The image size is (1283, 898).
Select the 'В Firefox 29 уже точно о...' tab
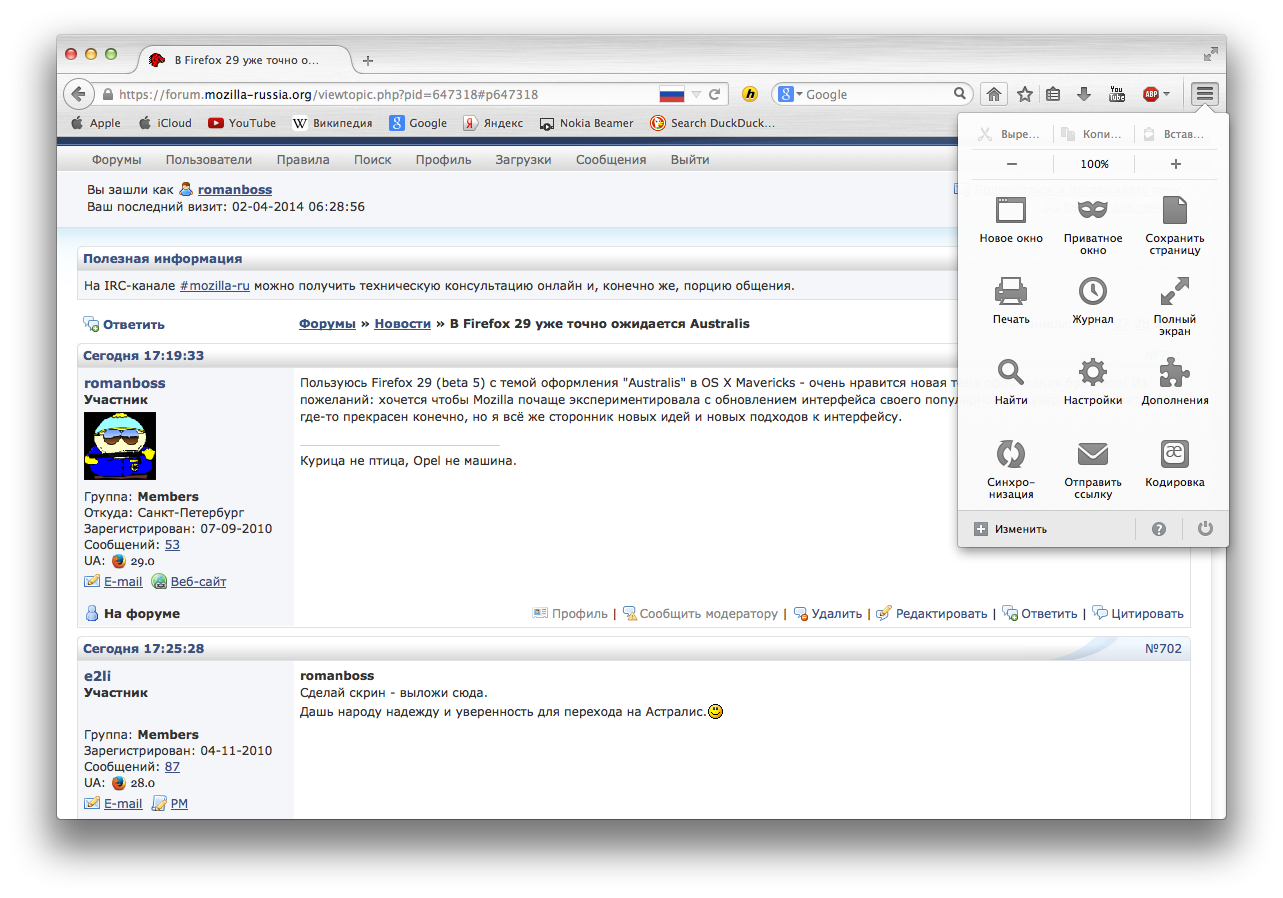coord(245,60)
